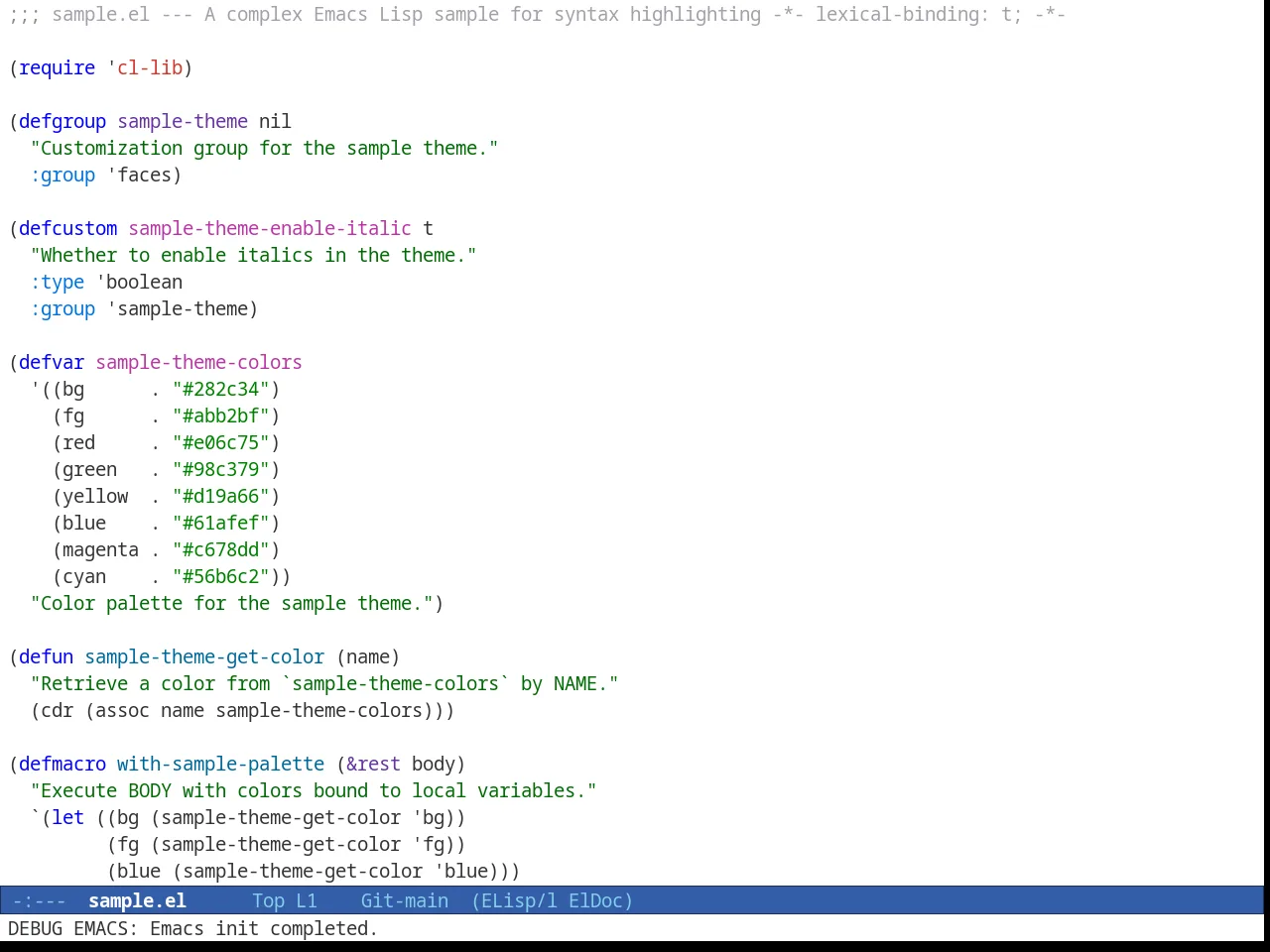Click the color string "#282c34"
This screenshot has height=952, width=1270.
[221, 389]
